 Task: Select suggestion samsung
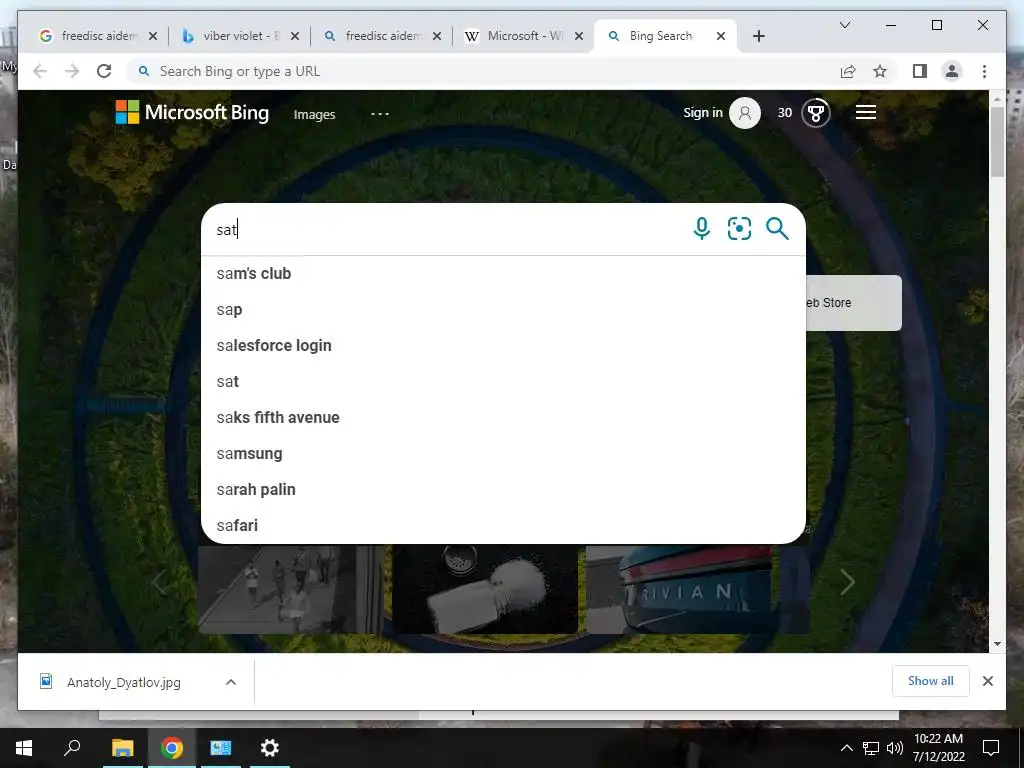[x=503, y=453]
